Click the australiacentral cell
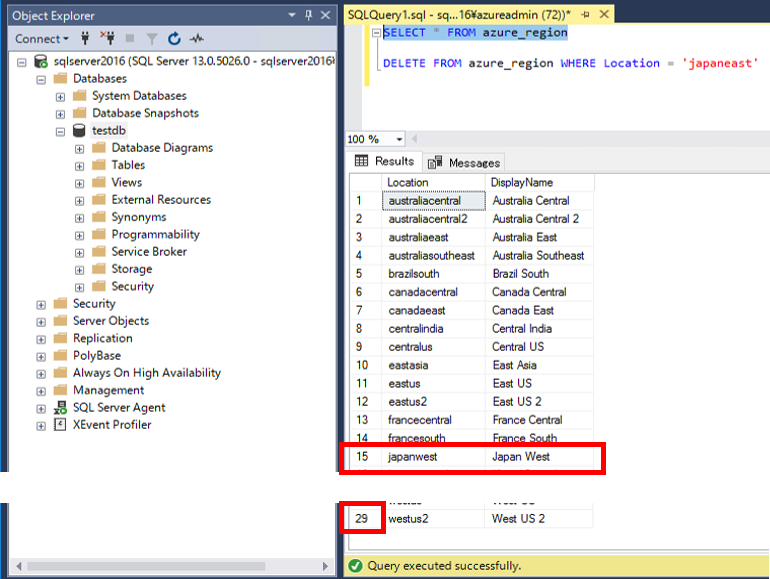 pos(434,200)
